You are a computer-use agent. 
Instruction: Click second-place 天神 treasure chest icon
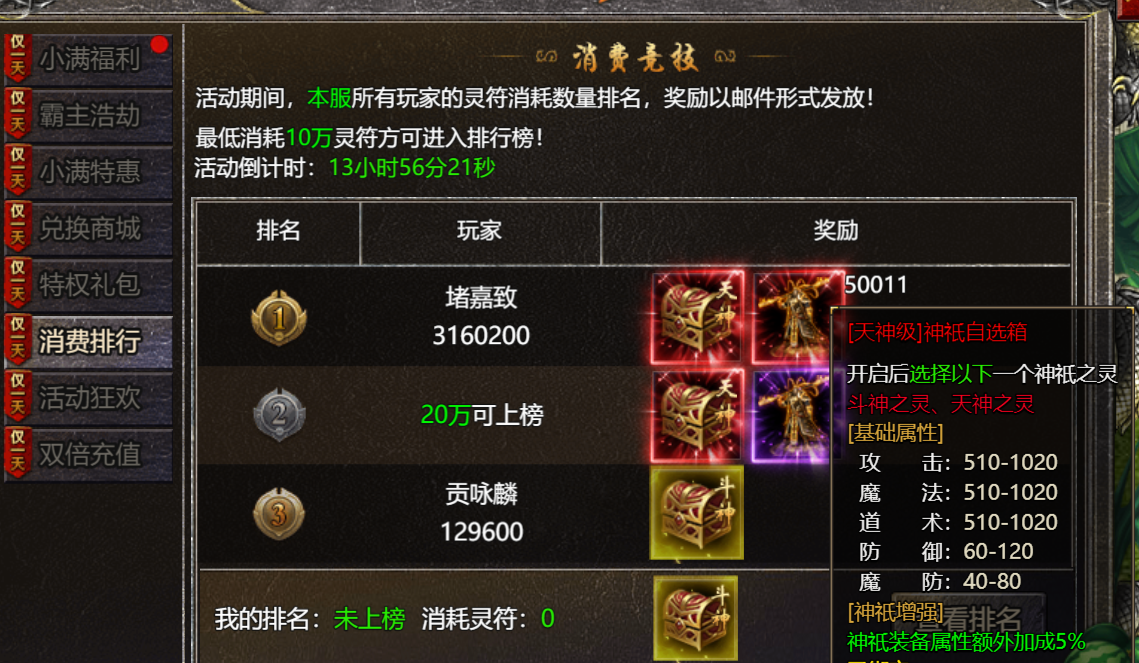coord(697,416)
